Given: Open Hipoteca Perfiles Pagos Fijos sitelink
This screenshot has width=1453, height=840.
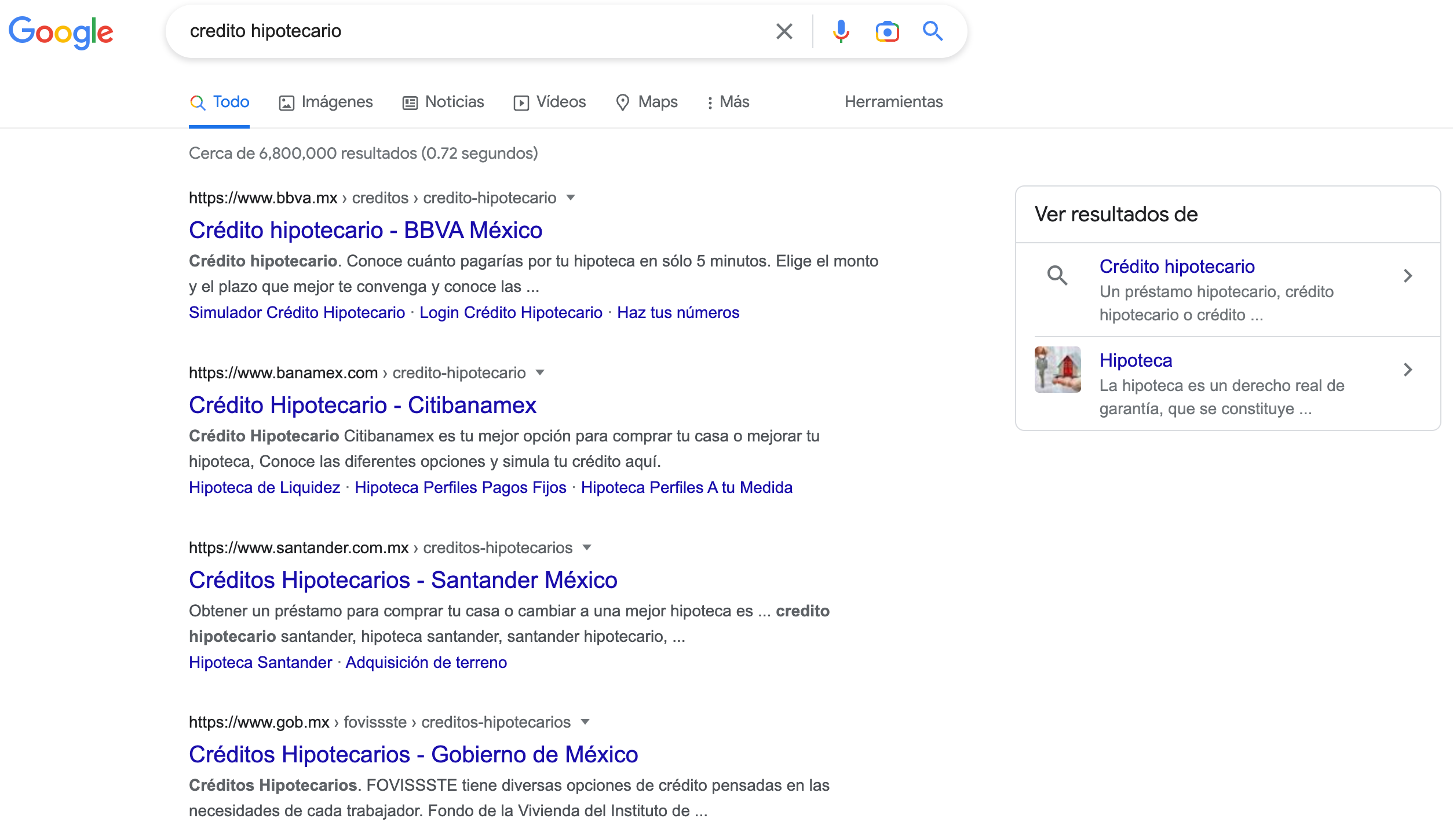Looking at the screenshot, I should coord(461,488).
